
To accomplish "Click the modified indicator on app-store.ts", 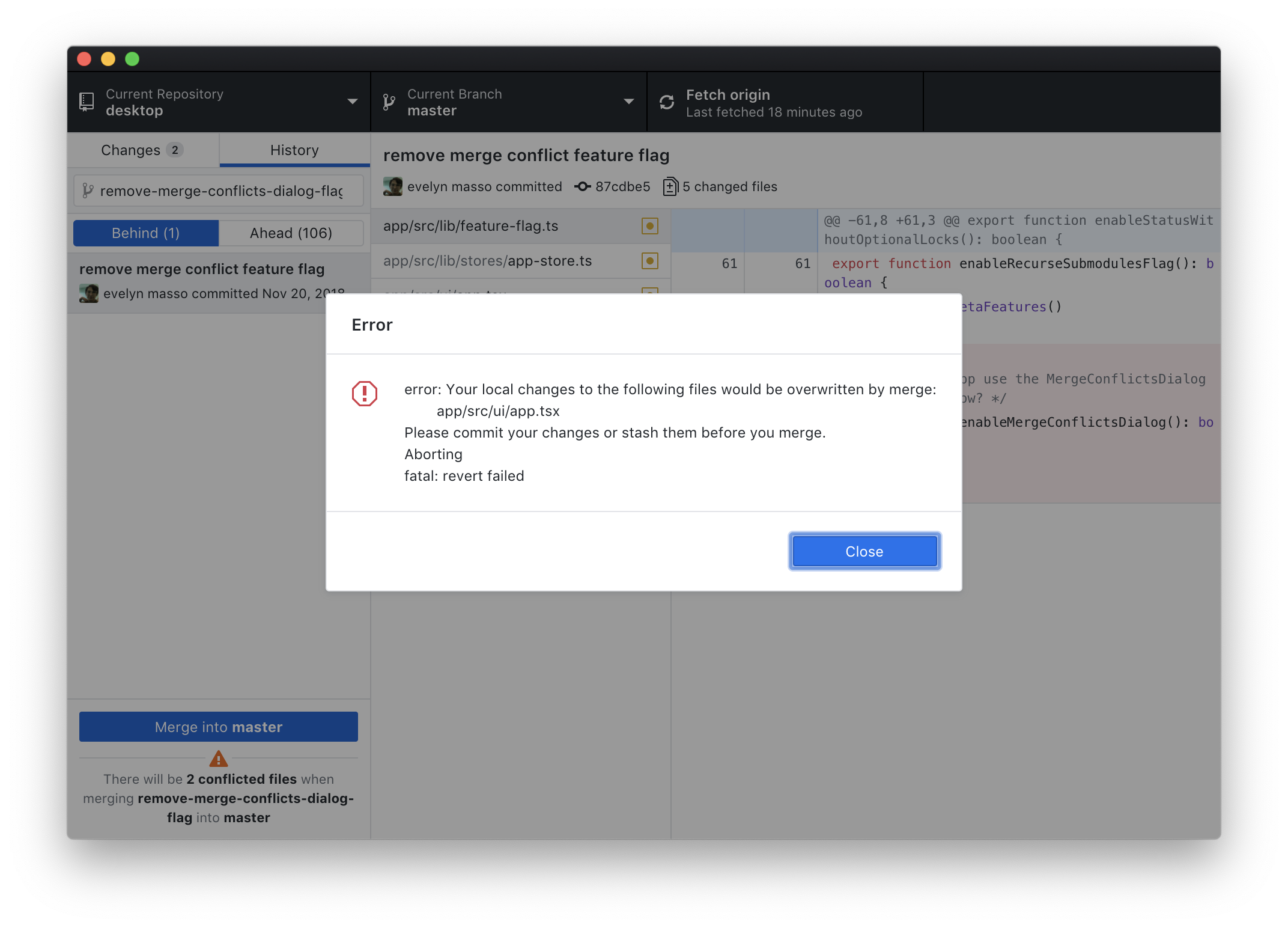I will [650, 261].
